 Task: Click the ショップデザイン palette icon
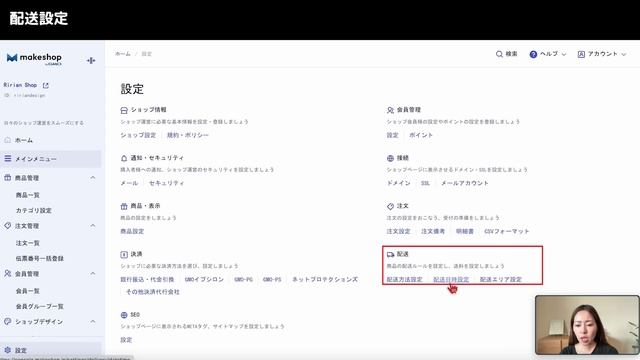(8, 321)
